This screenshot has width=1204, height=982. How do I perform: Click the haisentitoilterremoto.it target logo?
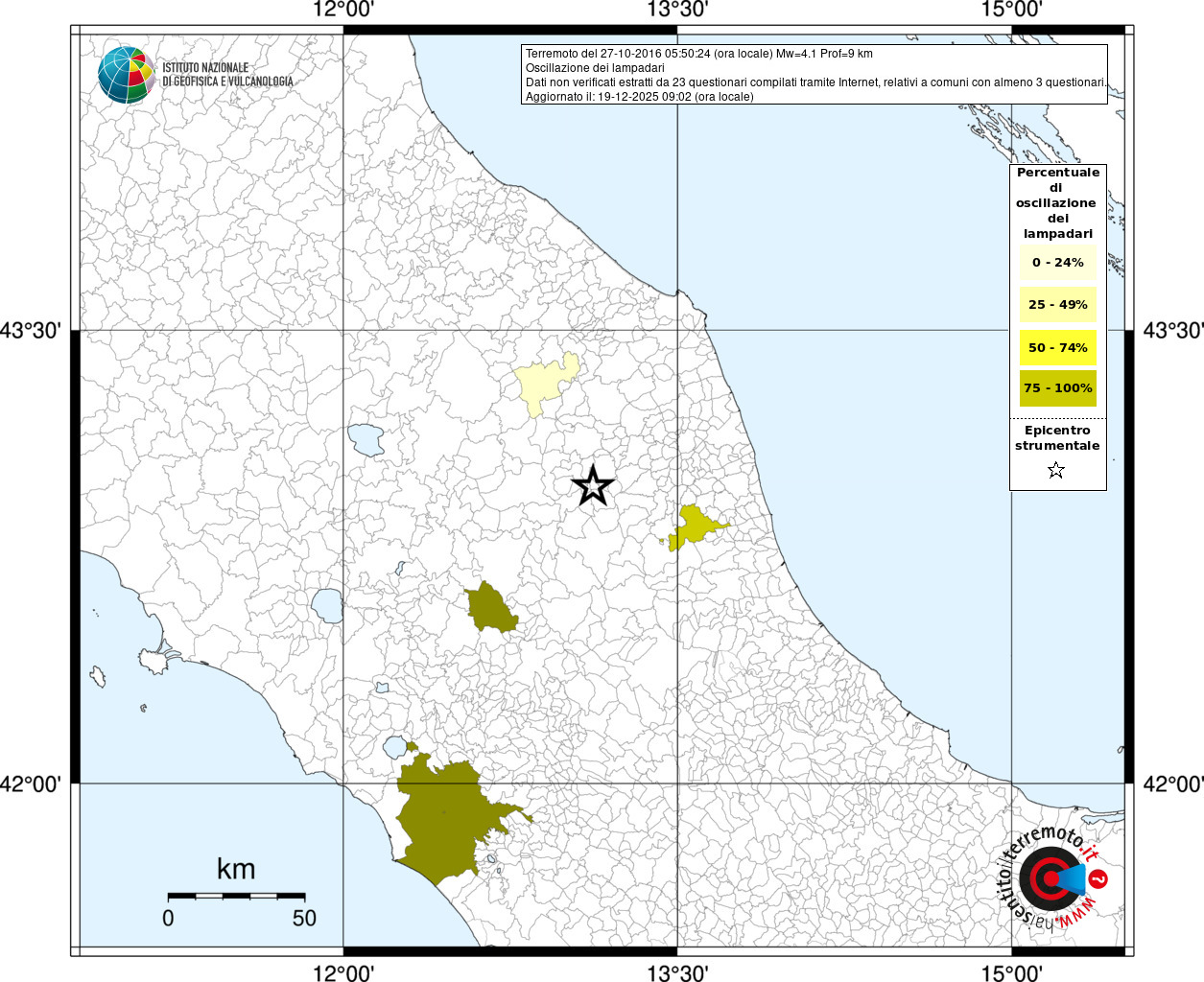(1054, 877)
